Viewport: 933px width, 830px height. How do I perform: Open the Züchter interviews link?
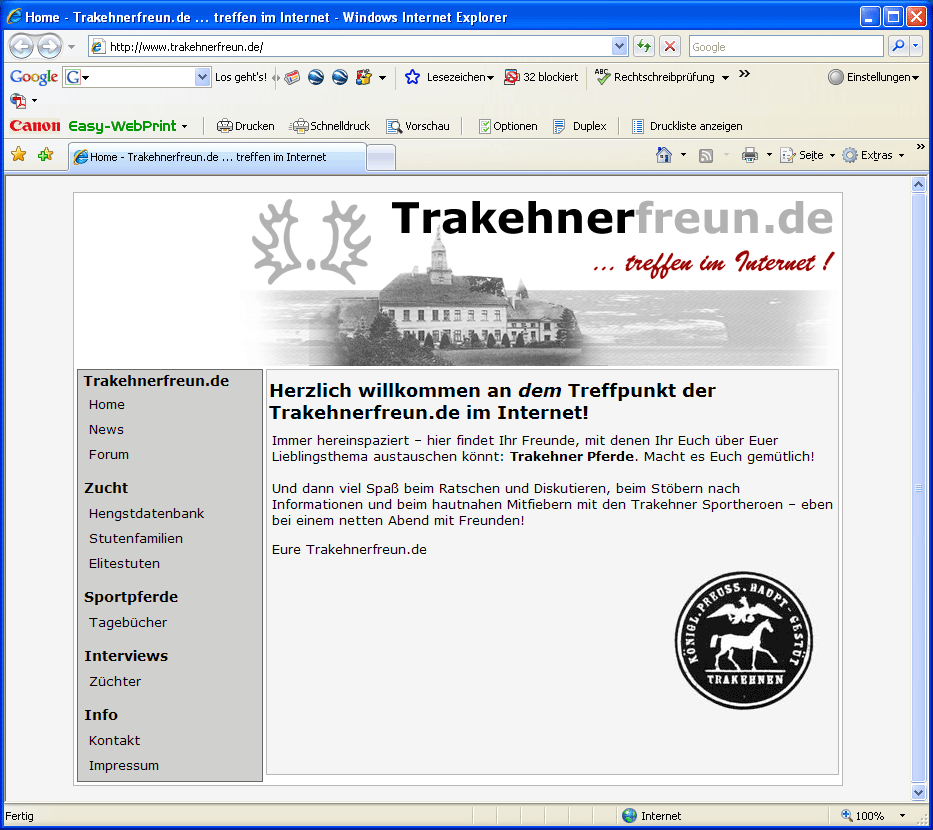pyautogui.click(x=115, y=681)
